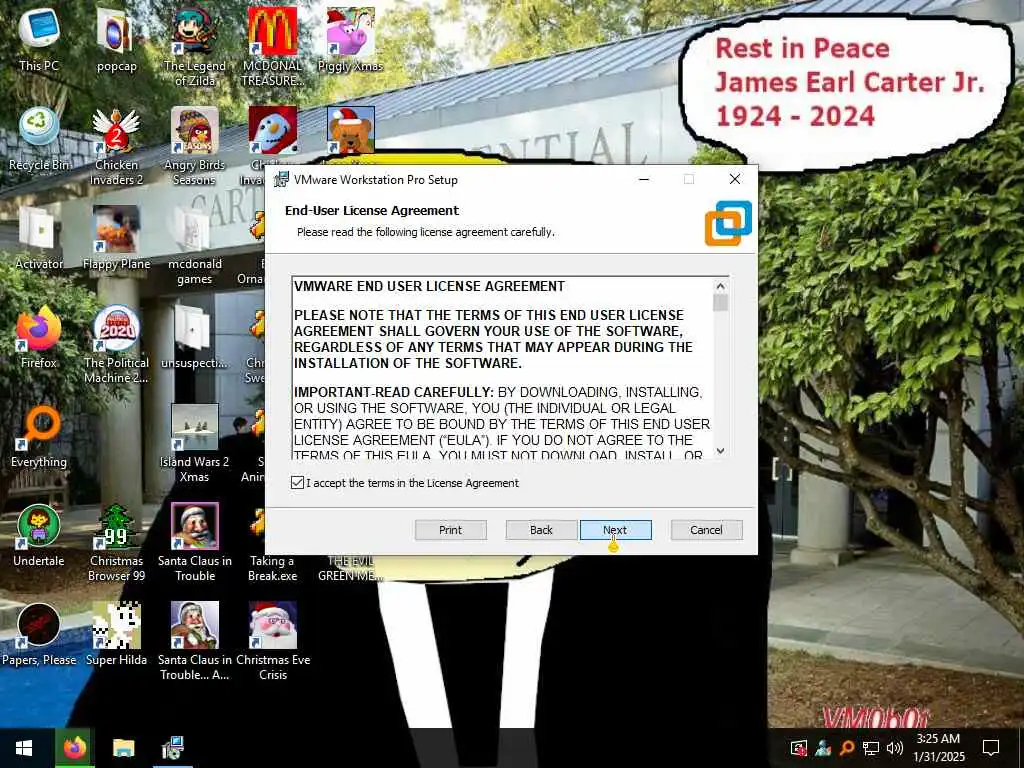Select the Chicken Invaders 2 shortcut
The width and height of the screenshot is (1024, 768).
[x=116, y=146]
